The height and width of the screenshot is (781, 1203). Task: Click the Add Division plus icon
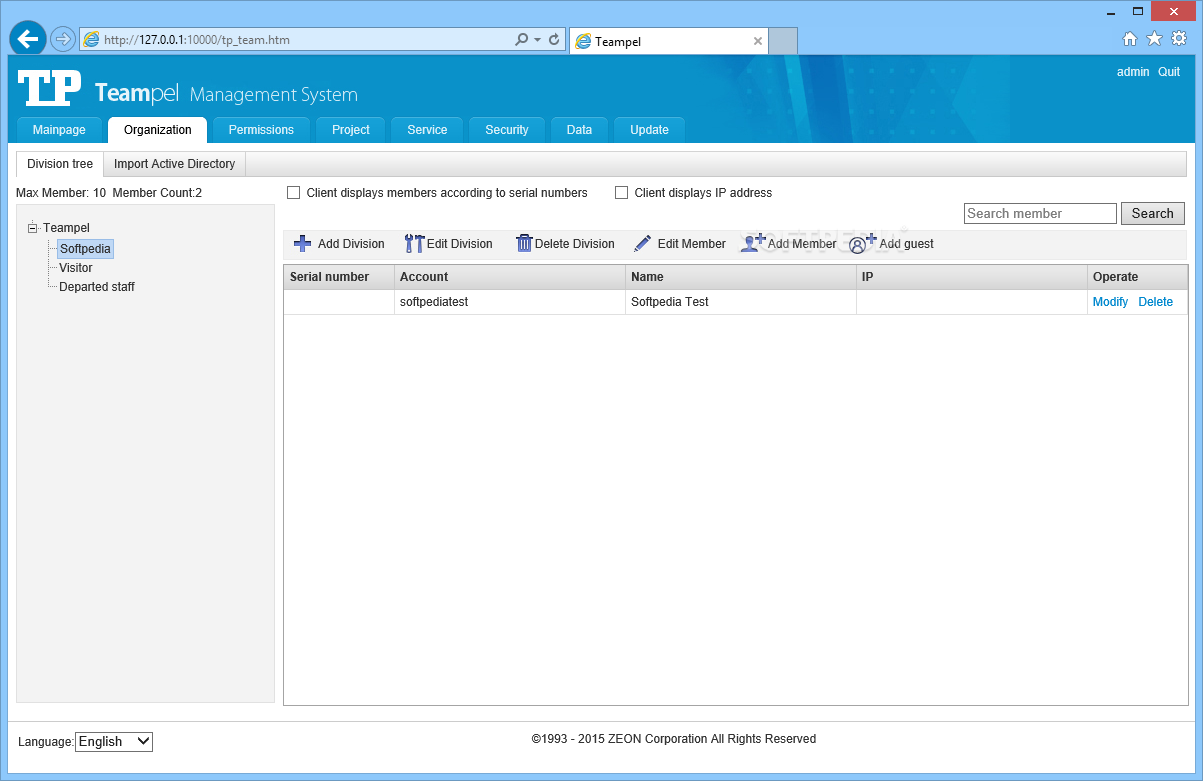pyautogui.click(x=302, y=243)
